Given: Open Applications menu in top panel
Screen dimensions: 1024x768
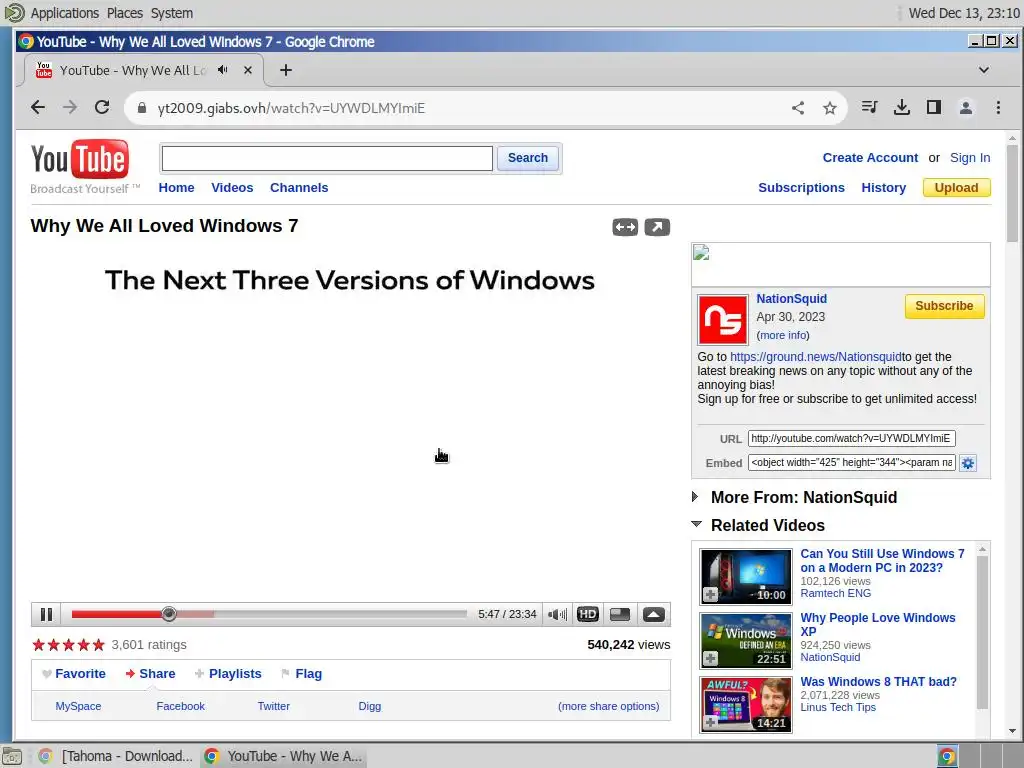Looking at the screenshot, I should click(x=65, y=13).
